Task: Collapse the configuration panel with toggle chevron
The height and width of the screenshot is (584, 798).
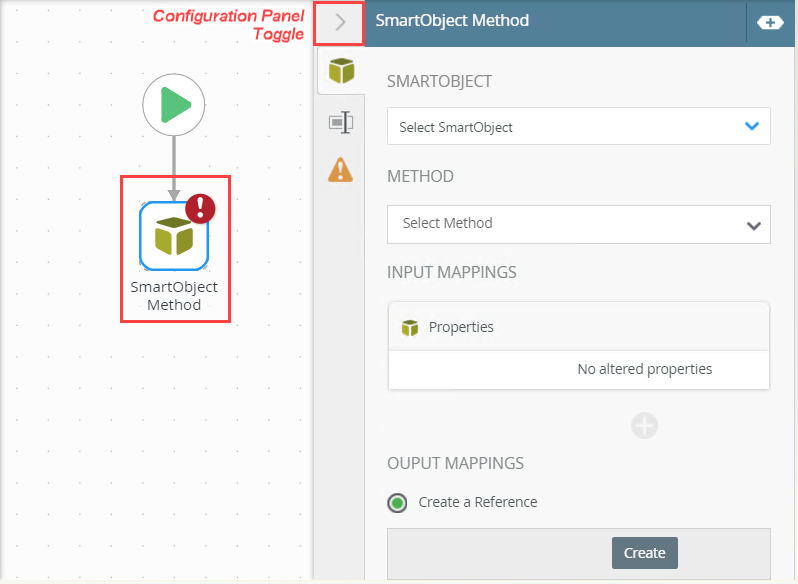Action: [x=340, y=22]
